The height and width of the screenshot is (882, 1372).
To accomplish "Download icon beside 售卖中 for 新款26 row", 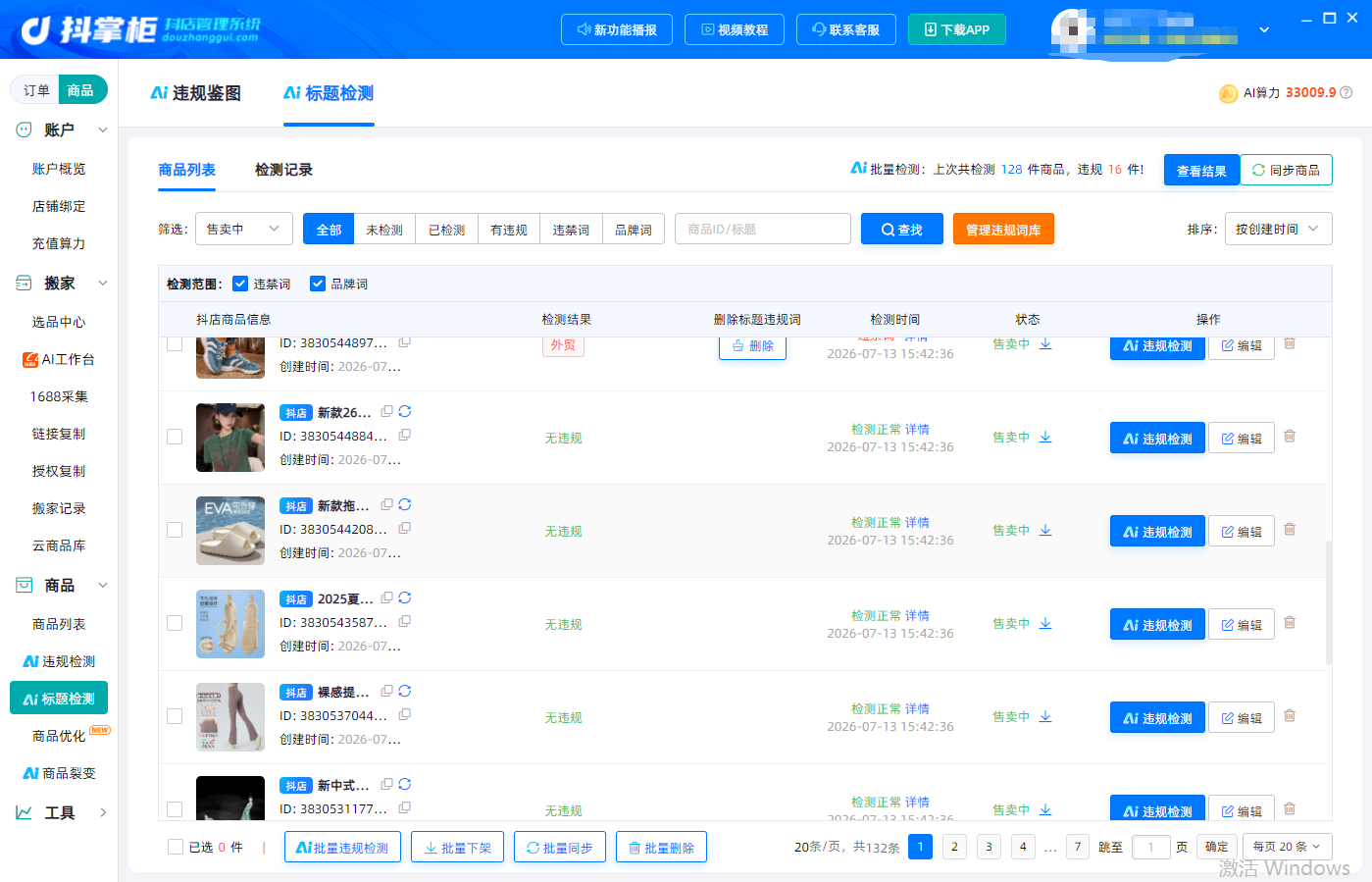I will tap(1045, 437).
